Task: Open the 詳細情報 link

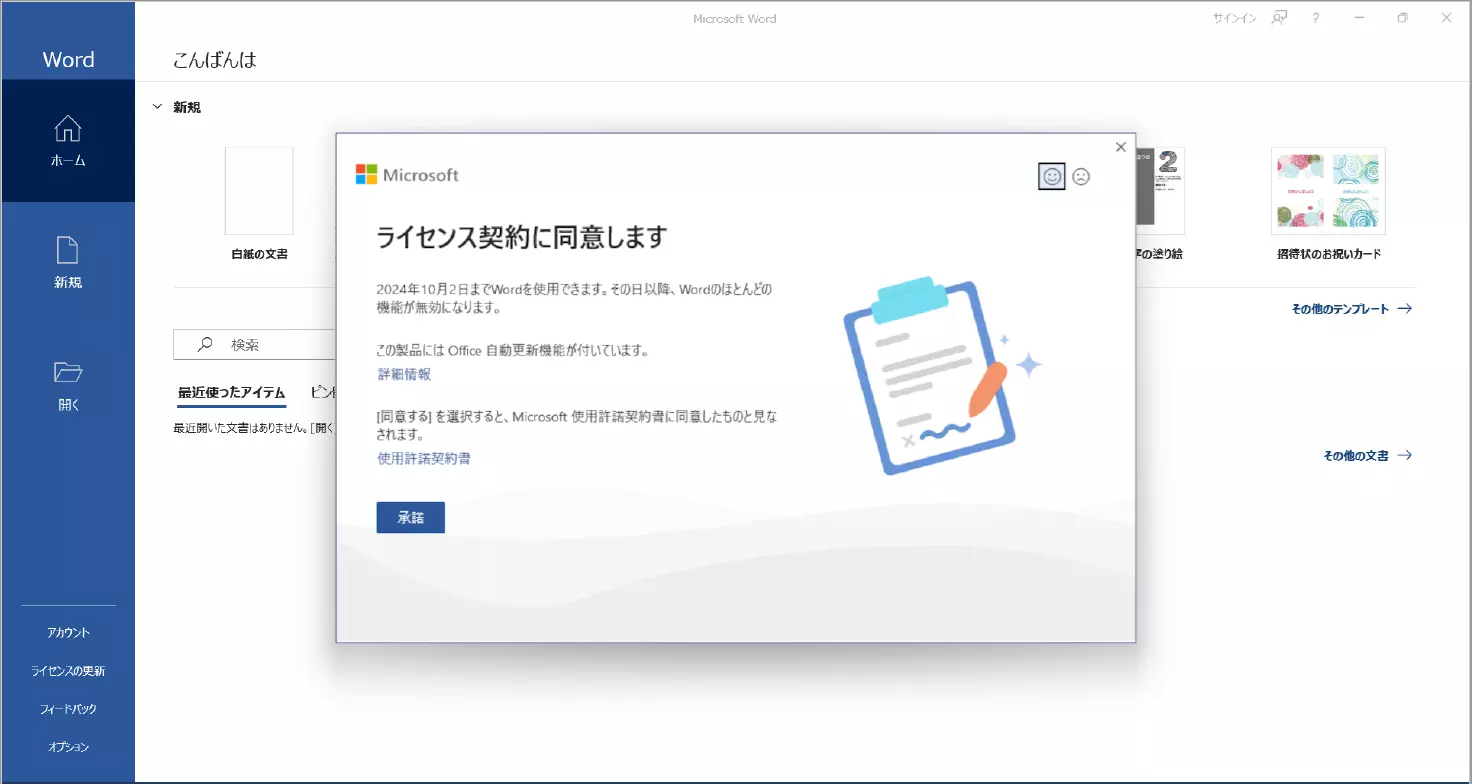Action: [x=404, y=374]
